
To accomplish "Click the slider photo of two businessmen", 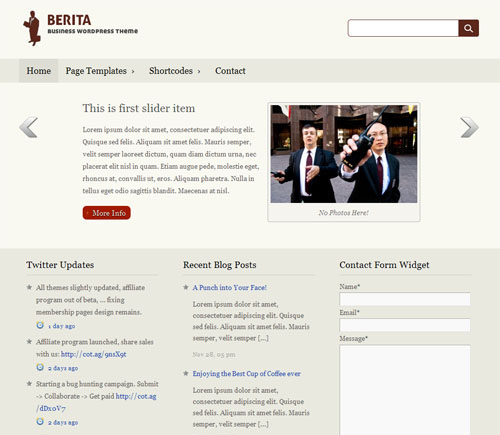I will click(344, 154).
